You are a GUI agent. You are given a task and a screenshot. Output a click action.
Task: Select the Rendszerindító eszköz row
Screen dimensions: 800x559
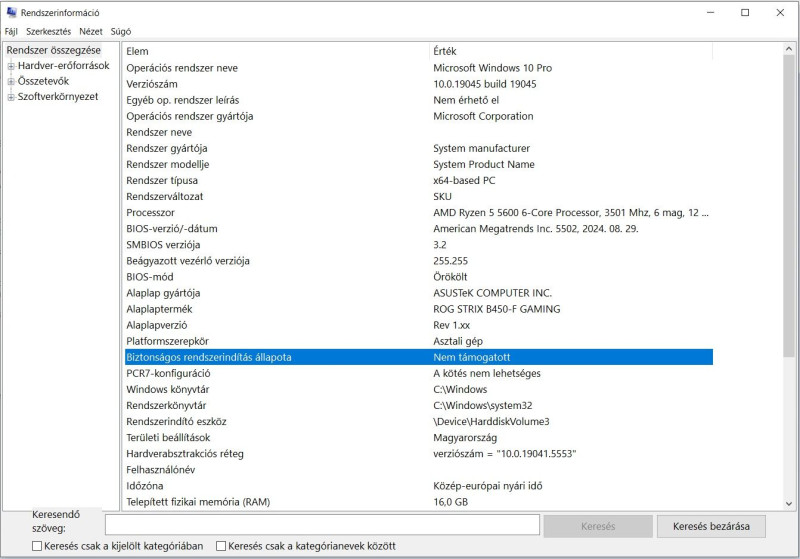coord(418,421)
